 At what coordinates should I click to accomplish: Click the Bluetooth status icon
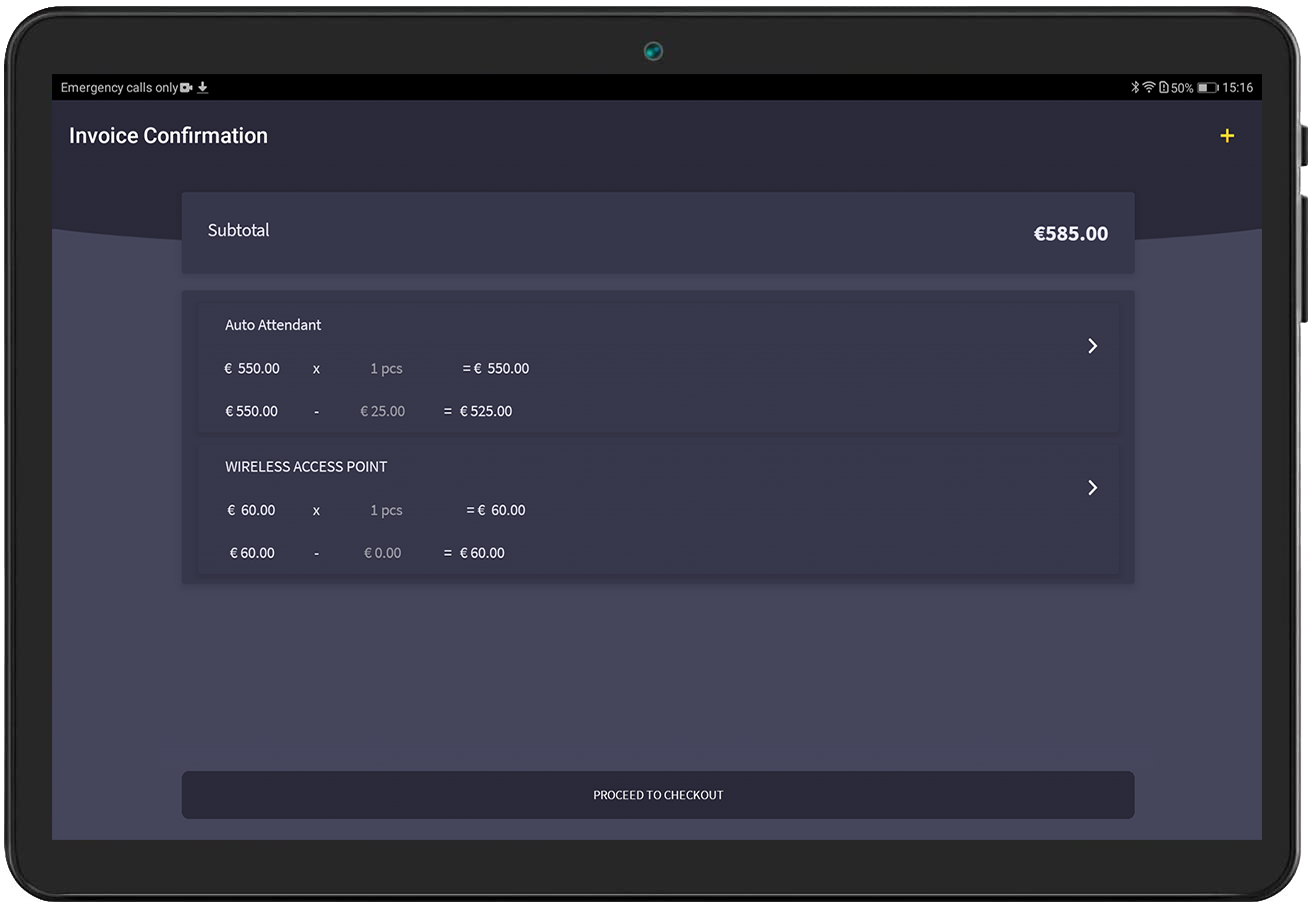[x=1135, y=88]
